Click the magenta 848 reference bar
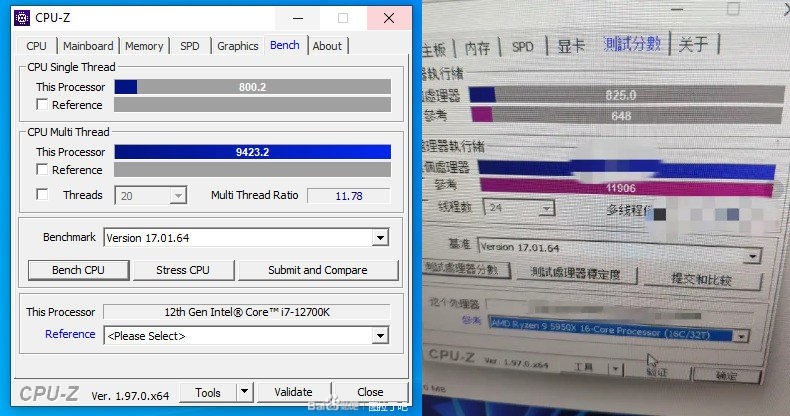The height and width of the screenshot is (416, 790). coord(626,115)
